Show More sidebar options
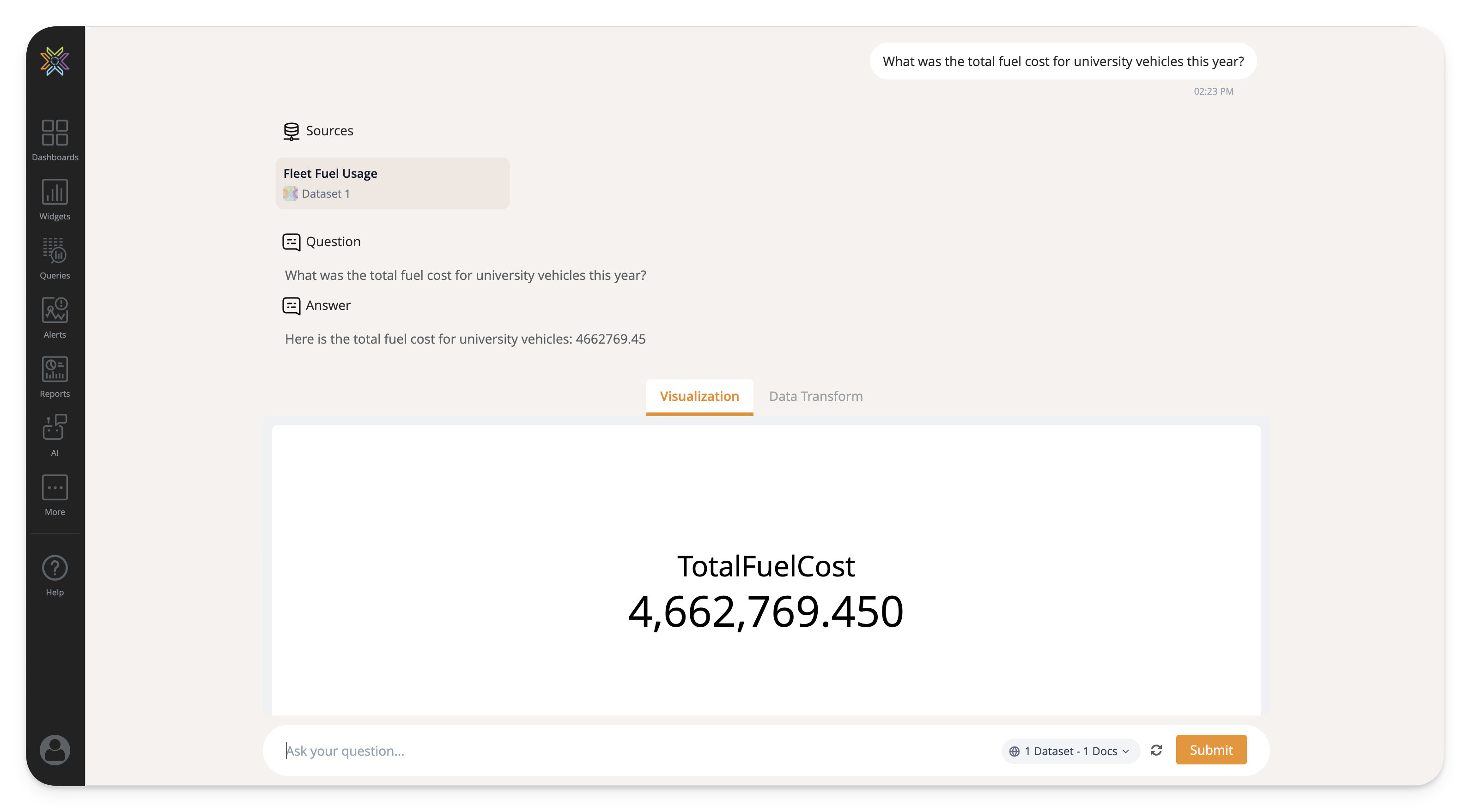This screenshot has width=1470, height=812. (x=55, y=495)
